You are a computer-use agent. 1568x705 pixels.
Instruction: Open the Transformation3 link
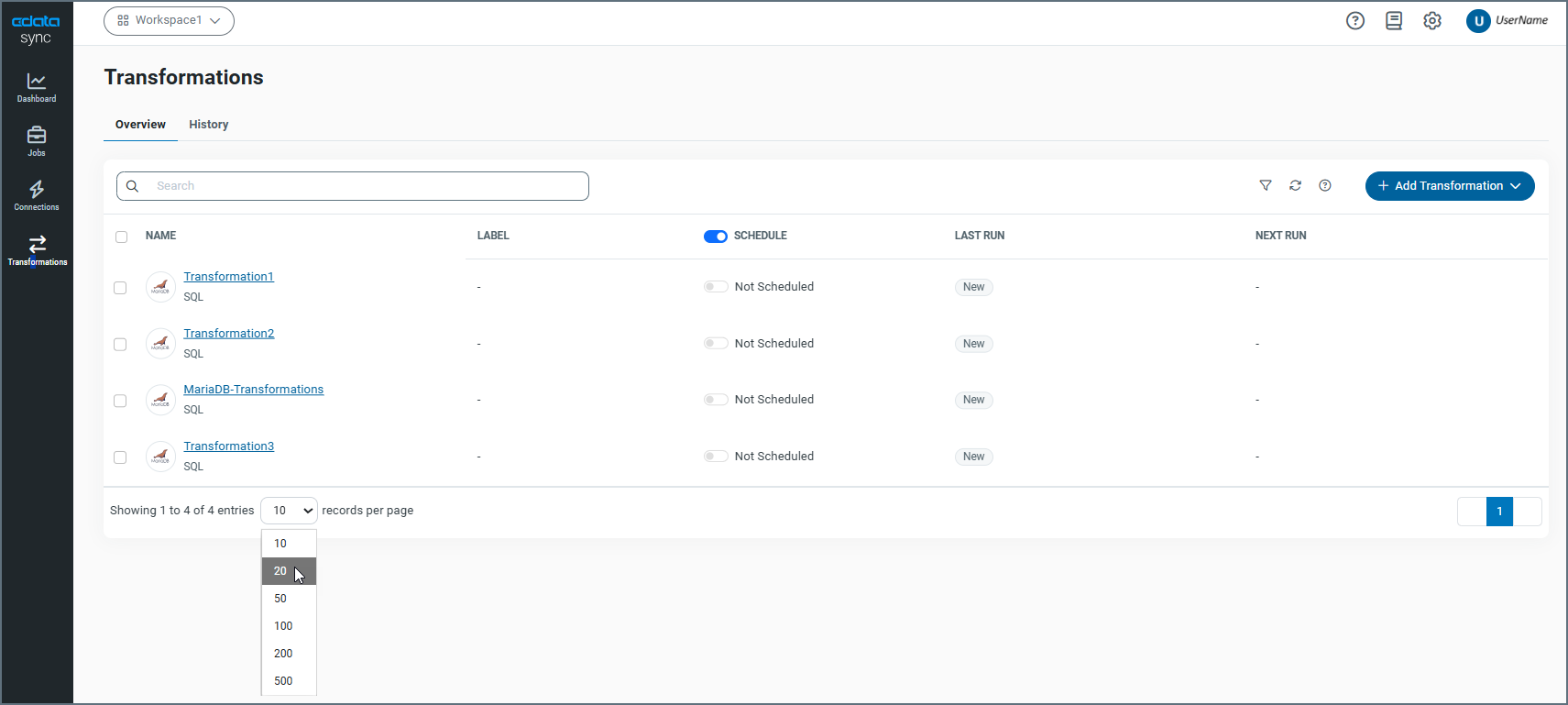[229, 446]
